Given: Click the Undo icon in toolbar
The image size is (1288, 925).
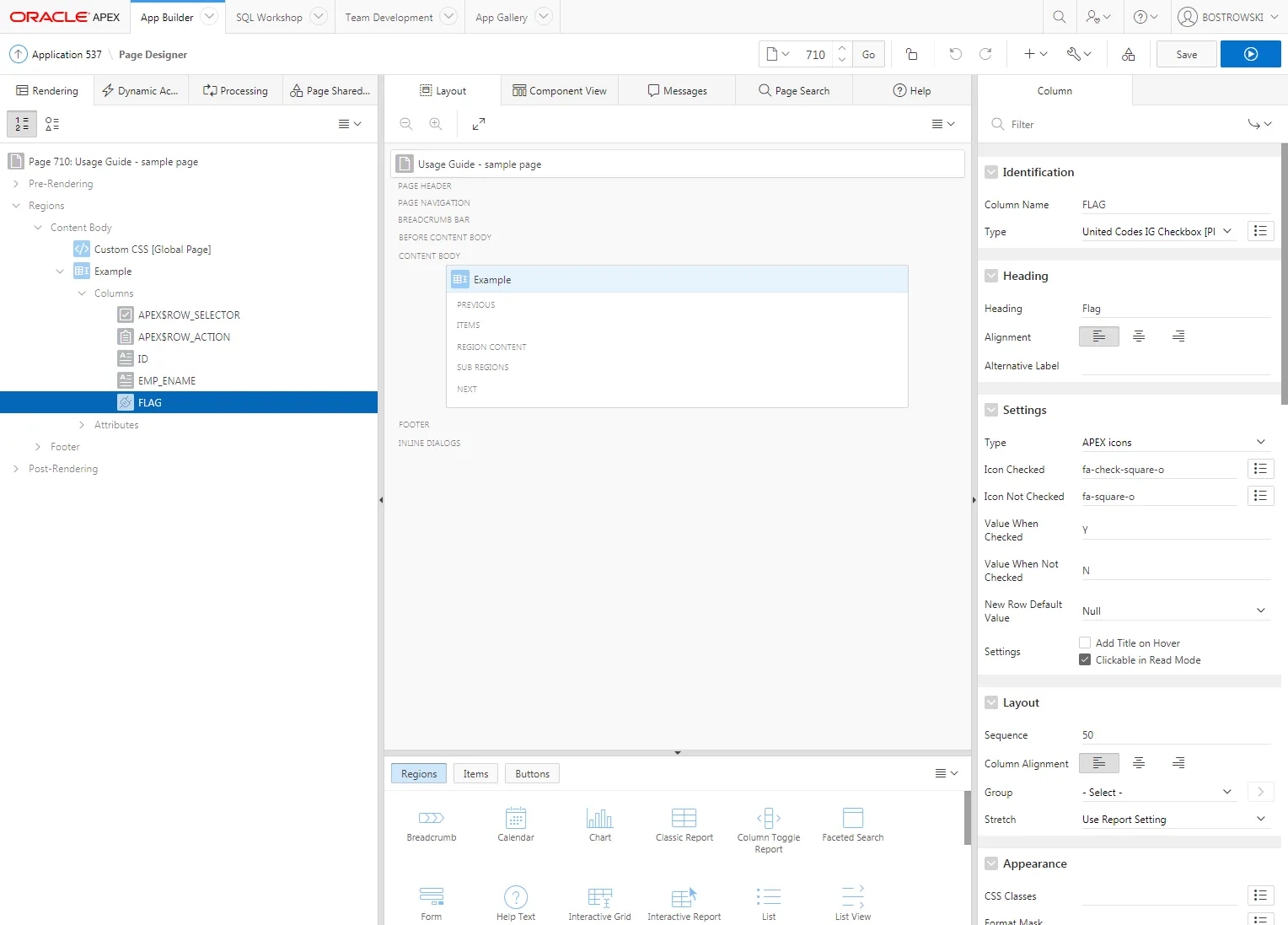Looking at the screenshot, I should (x=955, y=54).
